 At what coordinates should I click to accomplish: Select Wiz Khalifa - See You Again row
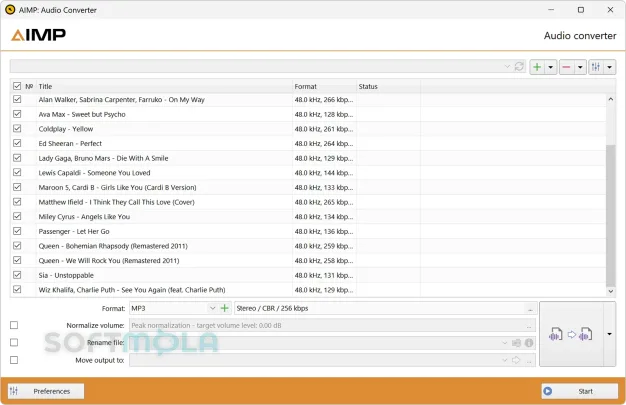coord(308,290)
